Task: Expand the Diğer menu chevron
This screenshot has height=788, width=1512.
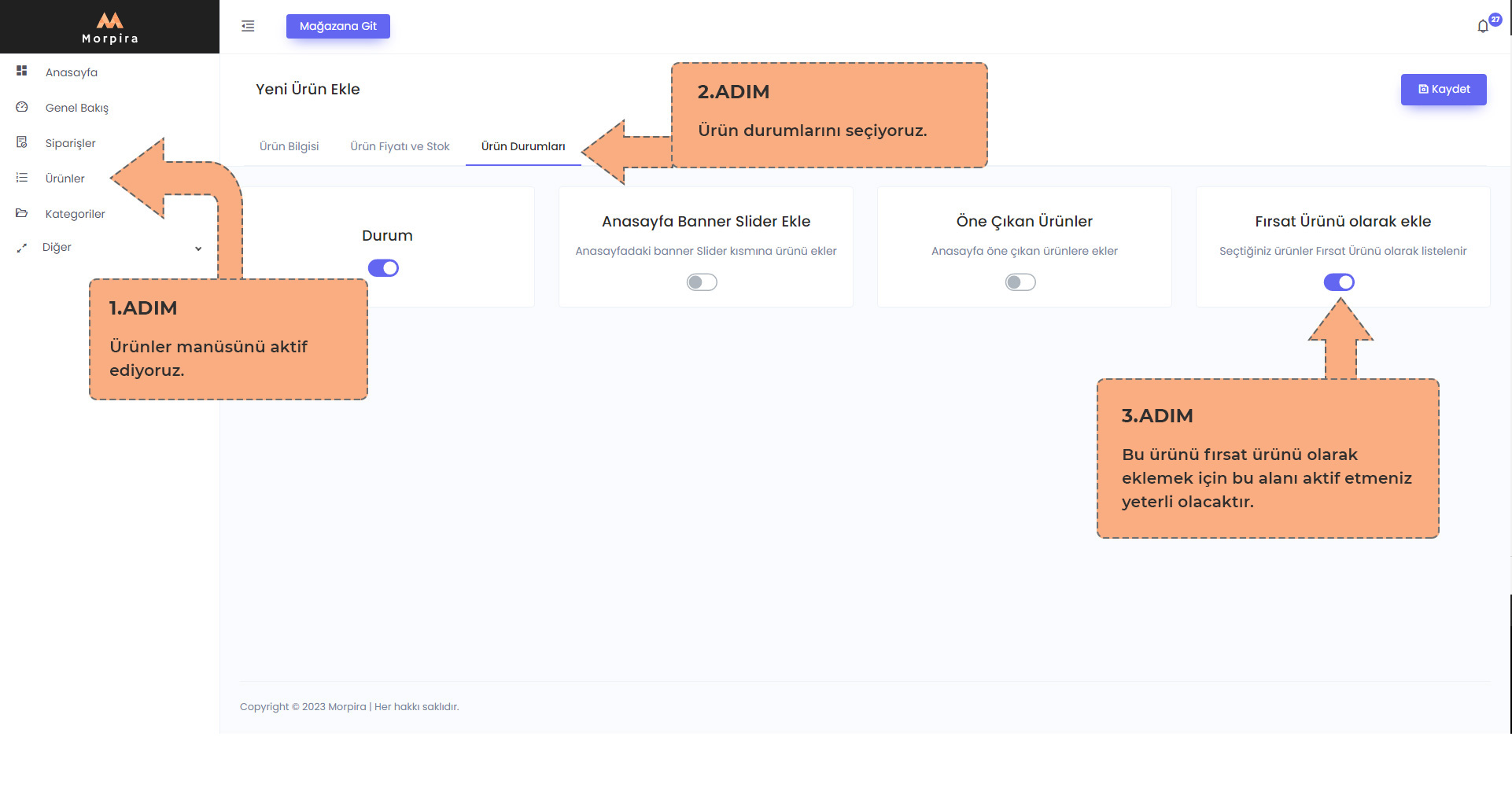Action: (x=198, y=249)
